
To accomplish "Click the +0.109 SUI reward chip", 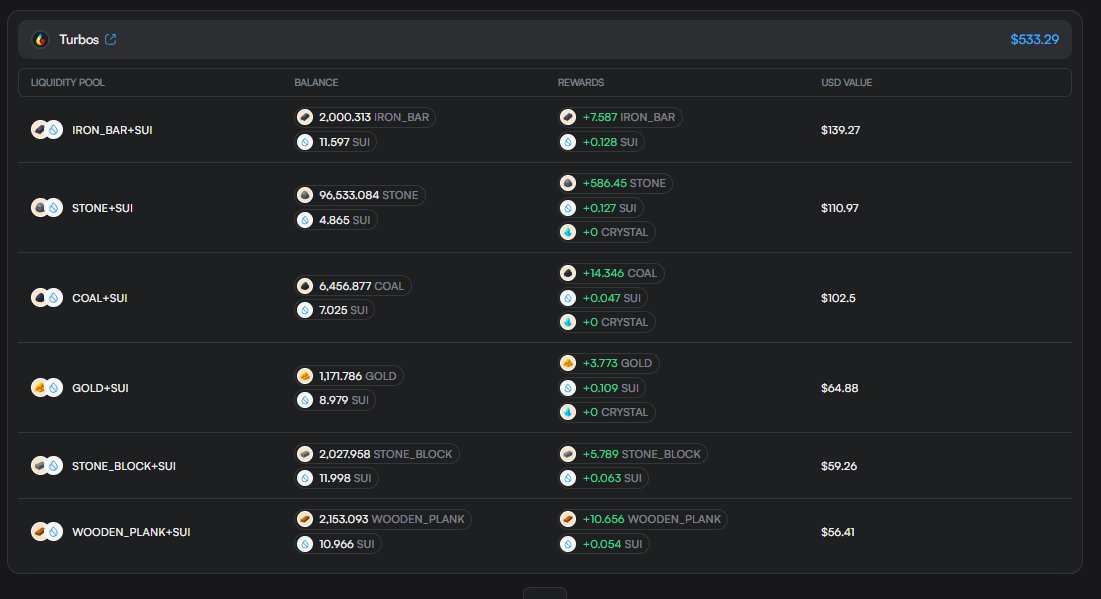I will coord(602,388).
